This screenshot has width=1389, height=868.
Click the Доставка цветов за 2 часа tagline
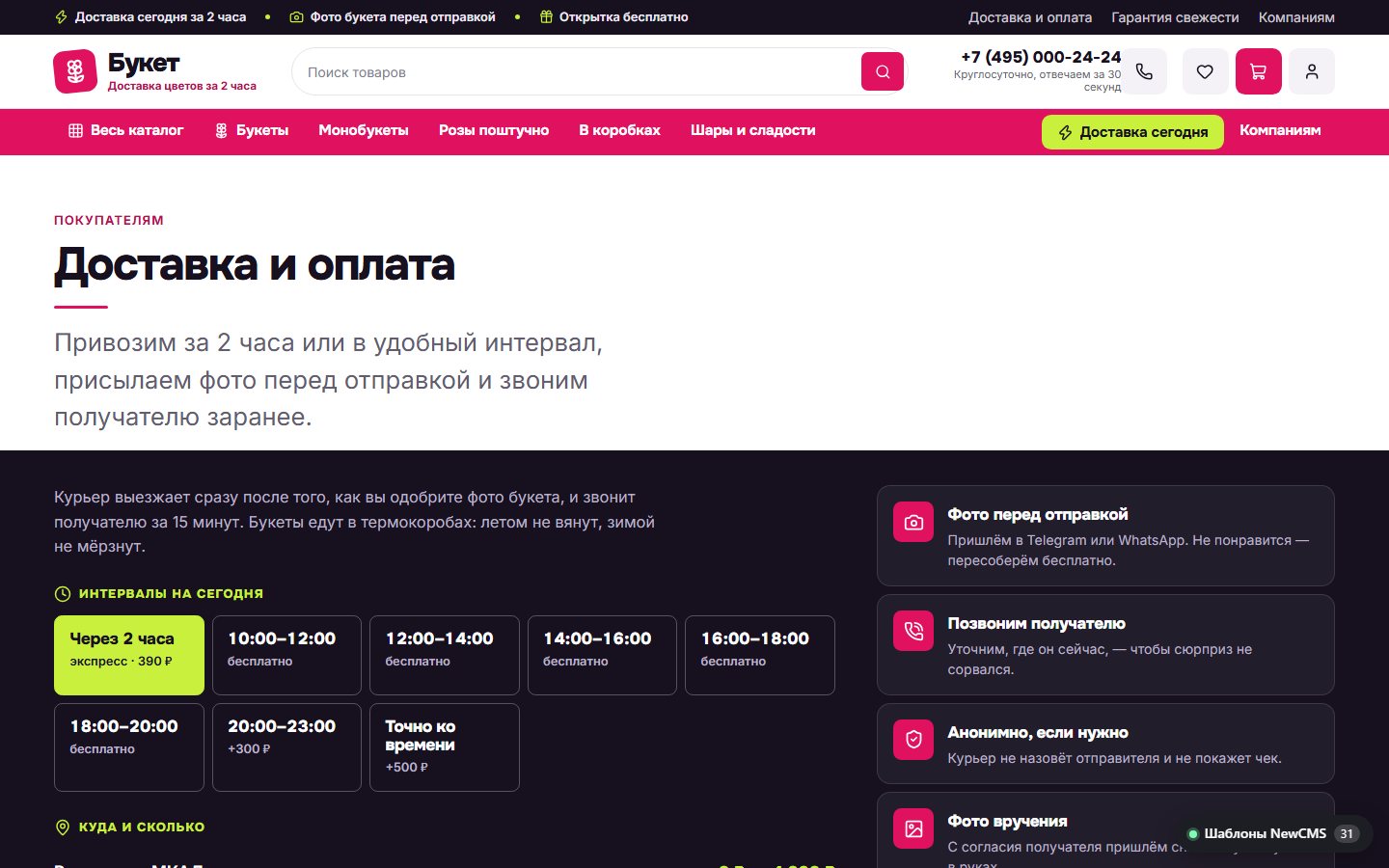click(182, 86)
